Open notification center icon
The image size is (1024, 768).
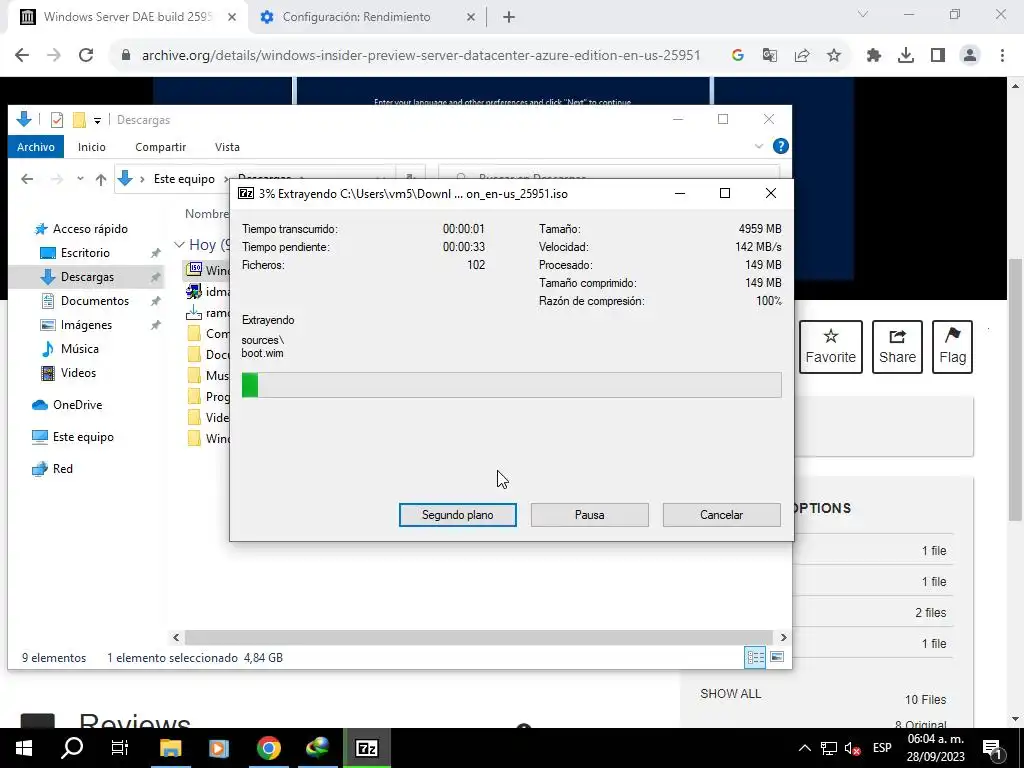click(992, 748)
